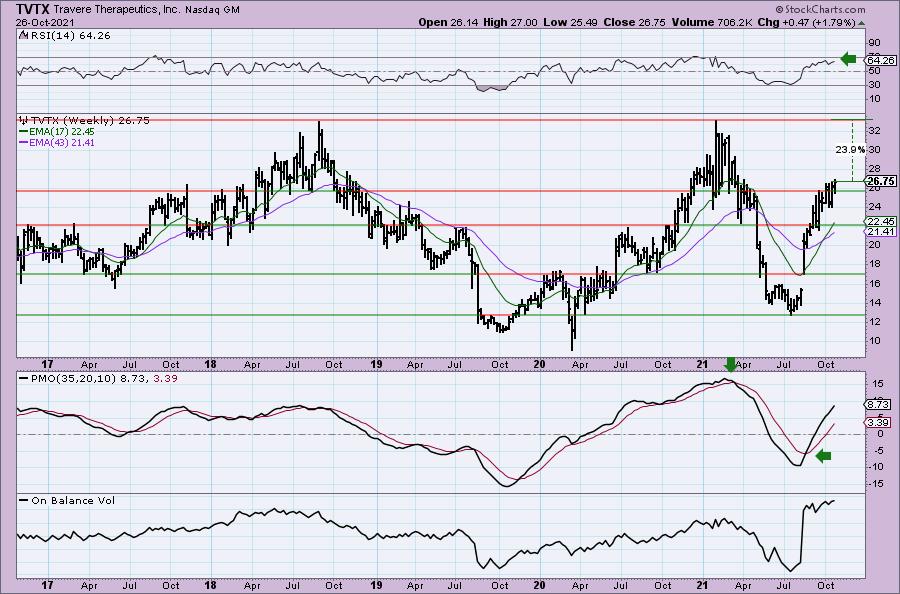Click the price bar icon beside TVTX (Weekly)
The height and width of the screenshot is (594, 900).
point(24,121)
